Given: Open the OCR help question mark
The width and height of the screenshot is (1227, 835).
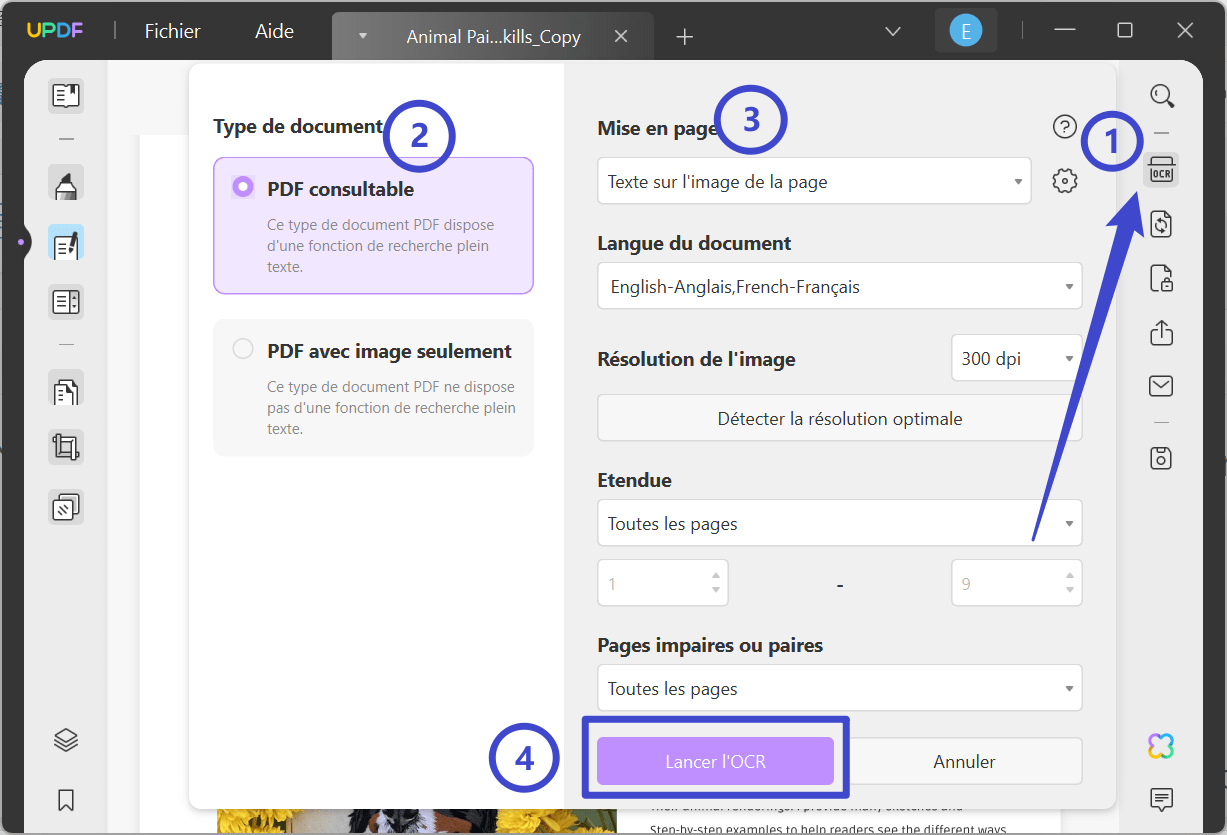Looking at the screenshot, I should tap(1065, 127).
